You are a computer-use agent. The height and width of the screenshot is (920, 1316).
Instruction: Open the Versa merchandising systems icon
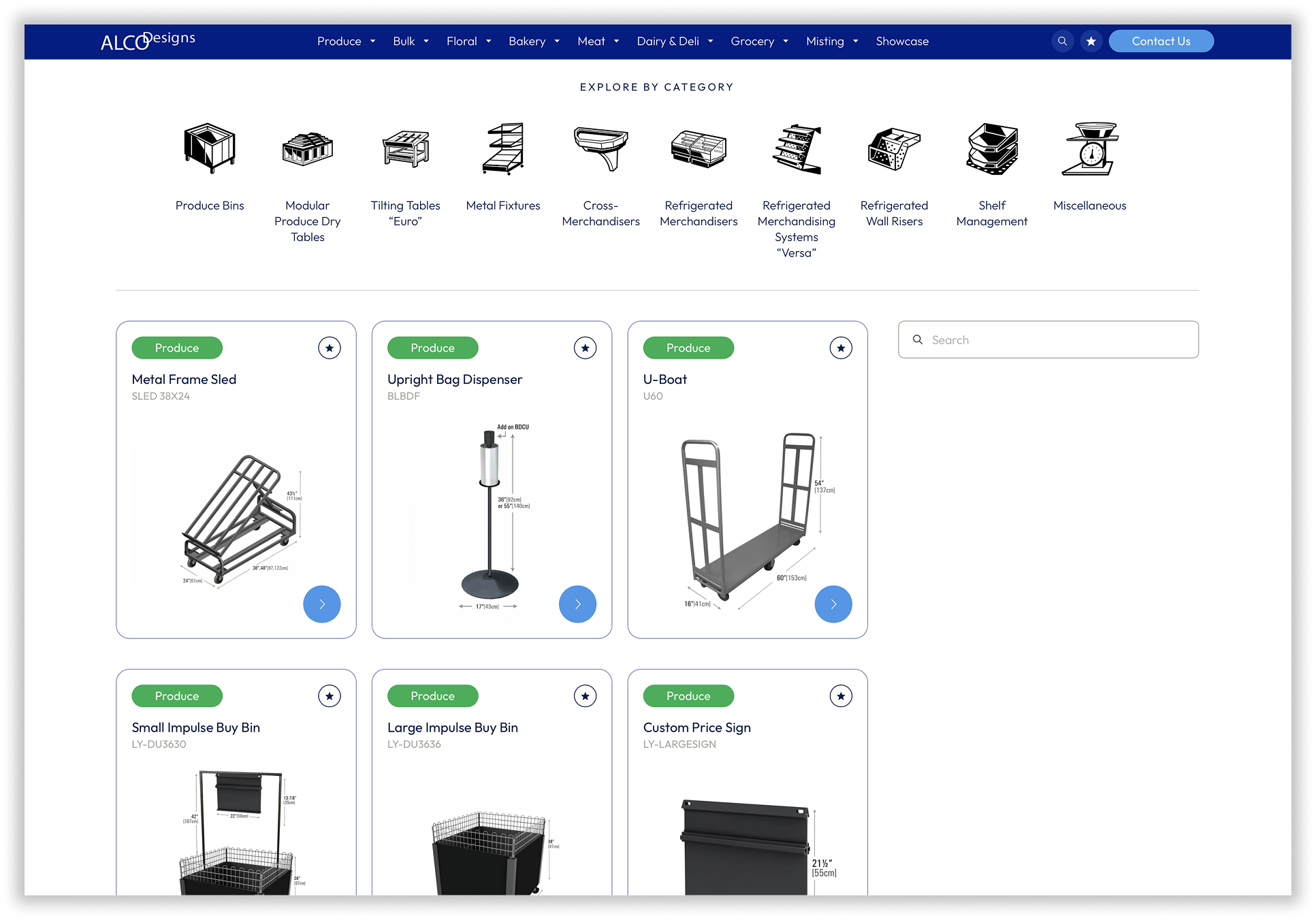(797, 148)
